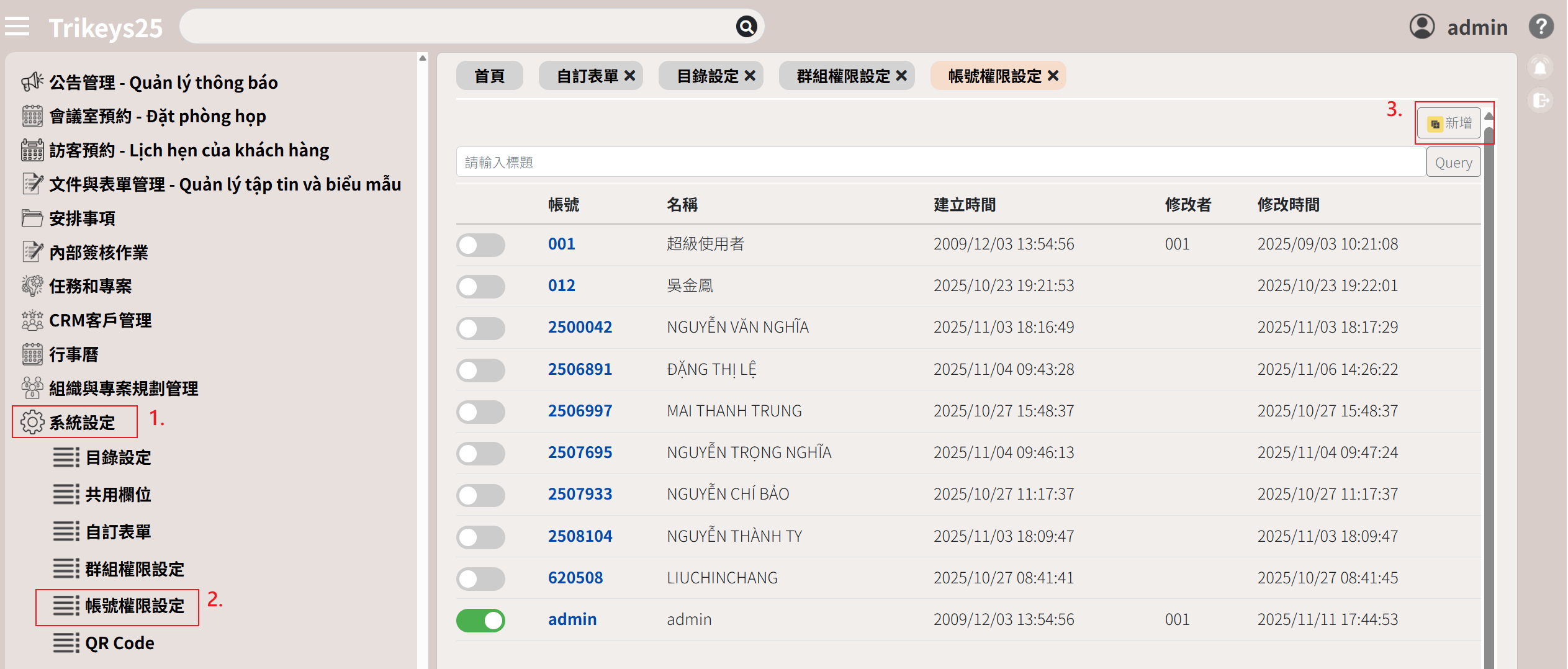Expand the 安排事項 folder item
Screen dimensions: 1568x669
tap(82, 218)
